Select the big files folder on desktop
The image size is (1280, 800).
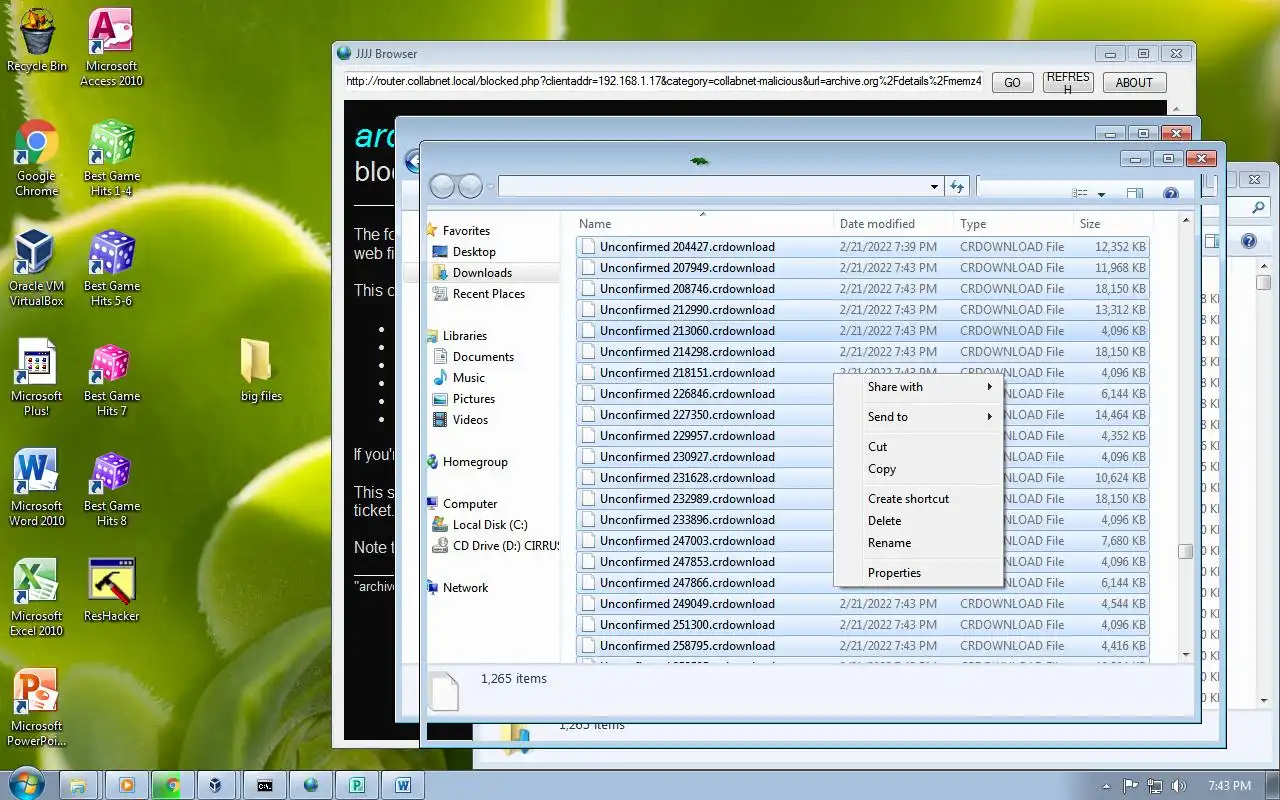[x=261, y=370]
